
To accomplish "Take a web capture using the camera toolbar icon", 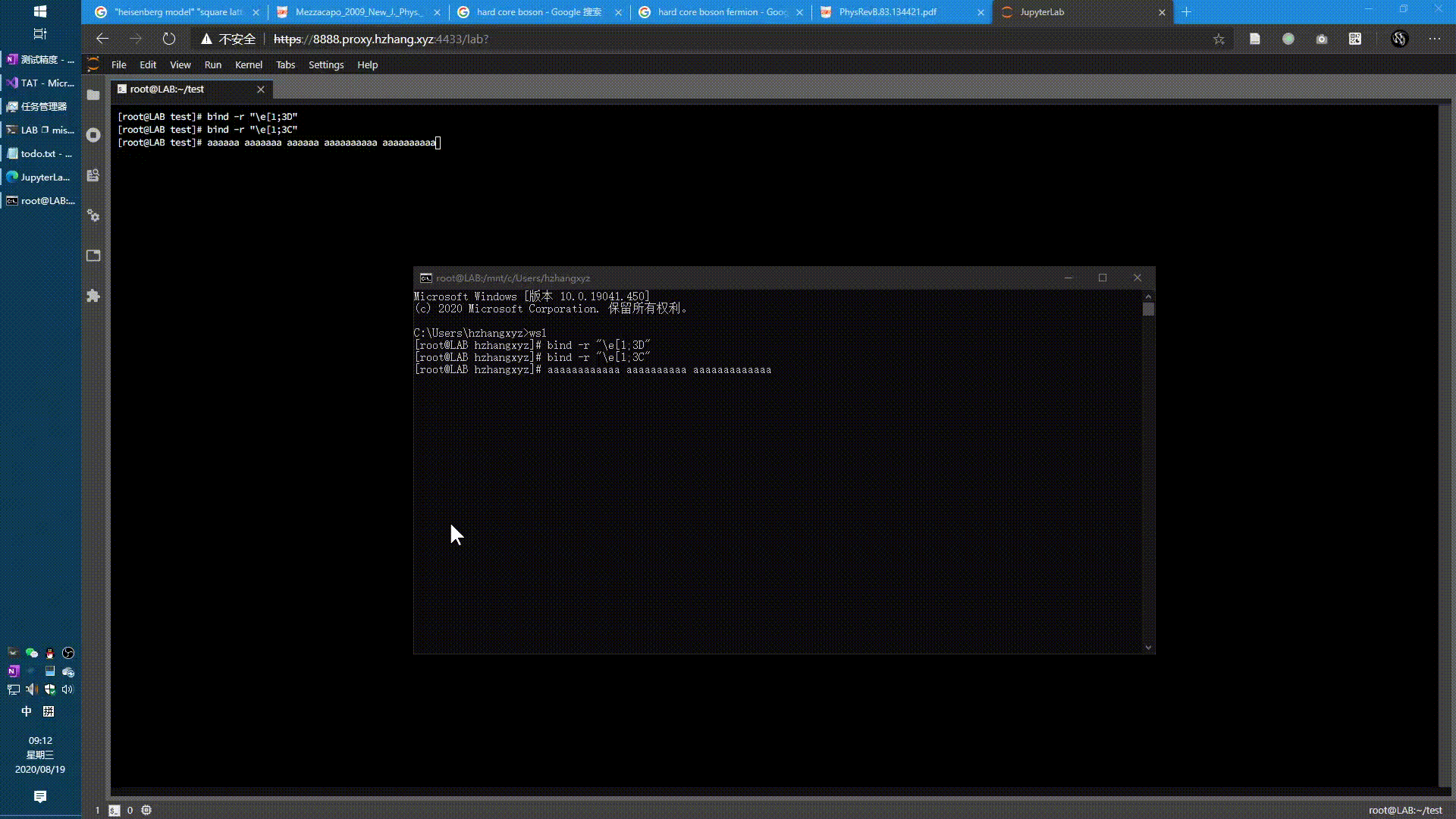I will [1322, 38].
